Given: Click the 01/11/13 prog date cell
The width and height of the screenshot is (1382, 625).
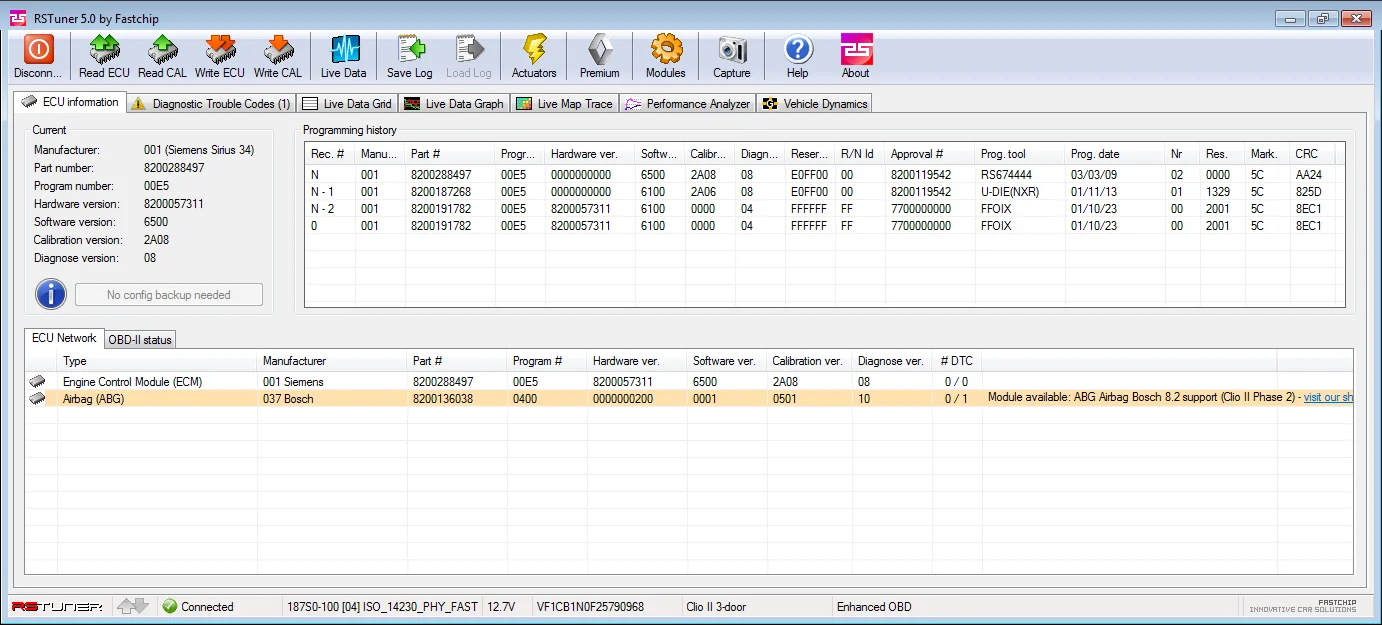Looking at the screenshot, I should pyautogui.click(x=1092, y=192).
